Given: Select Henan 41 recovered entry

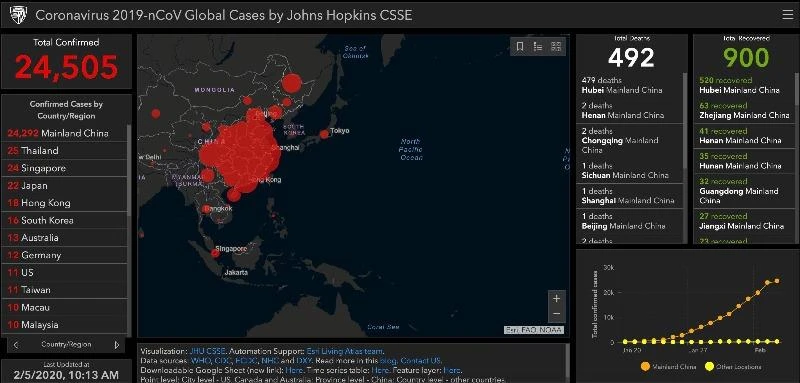Looking at the screenshot, I should (x=744, y=135).
